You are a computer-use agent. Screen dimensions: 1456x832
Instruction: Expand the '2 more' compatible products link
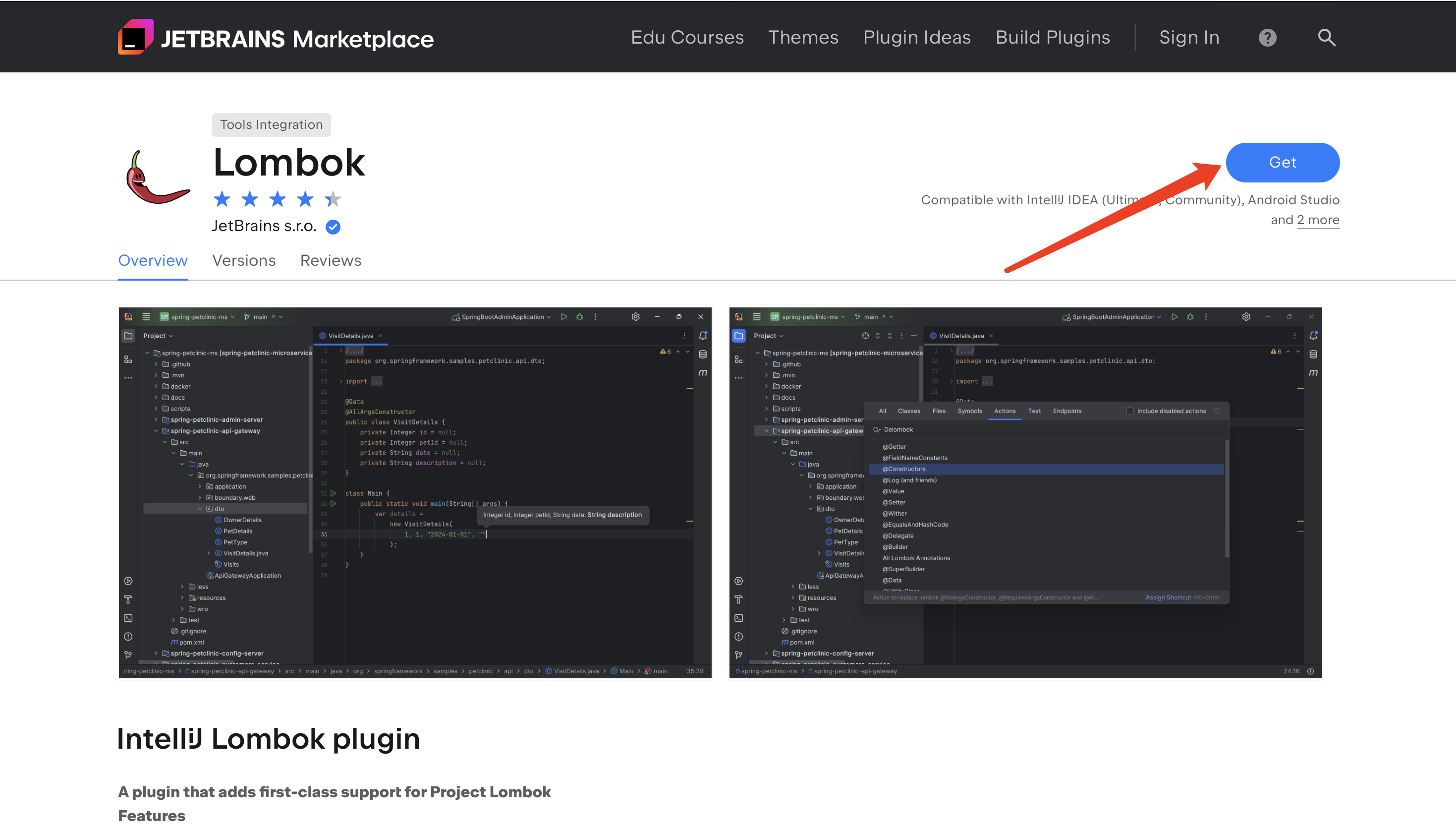(x=1317, y=220)
